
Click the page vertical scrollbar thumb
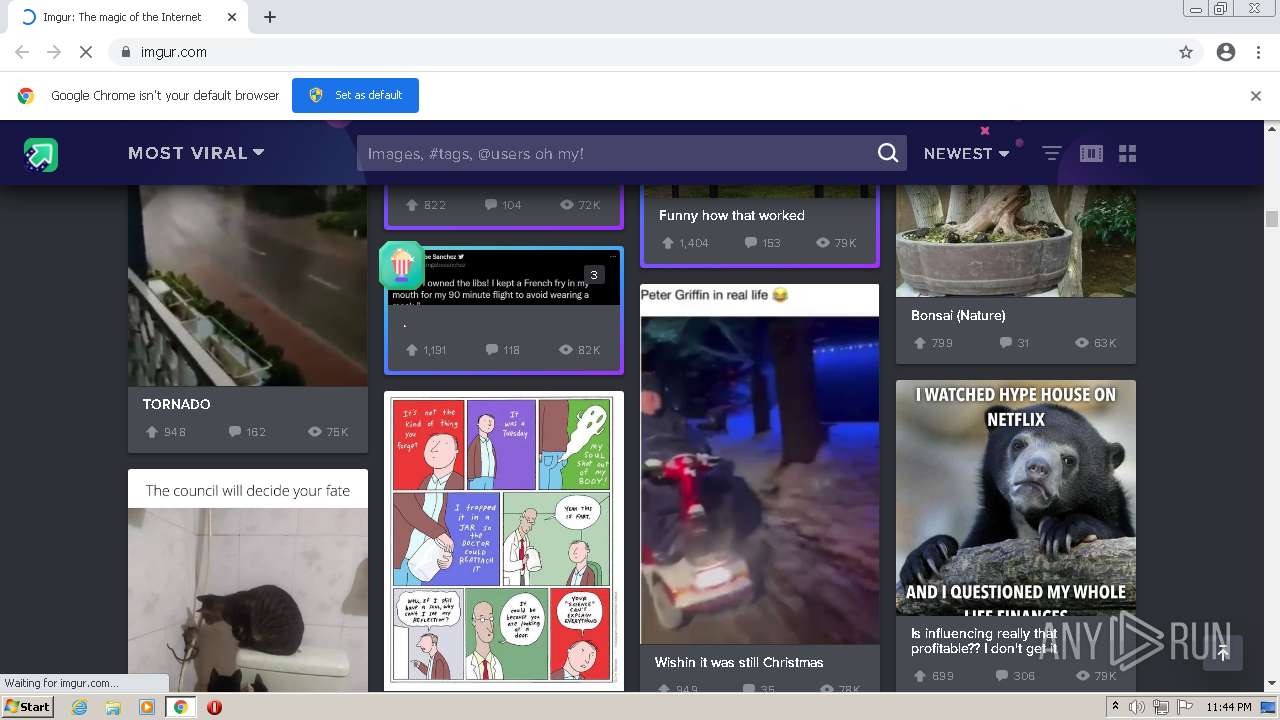1272,219
